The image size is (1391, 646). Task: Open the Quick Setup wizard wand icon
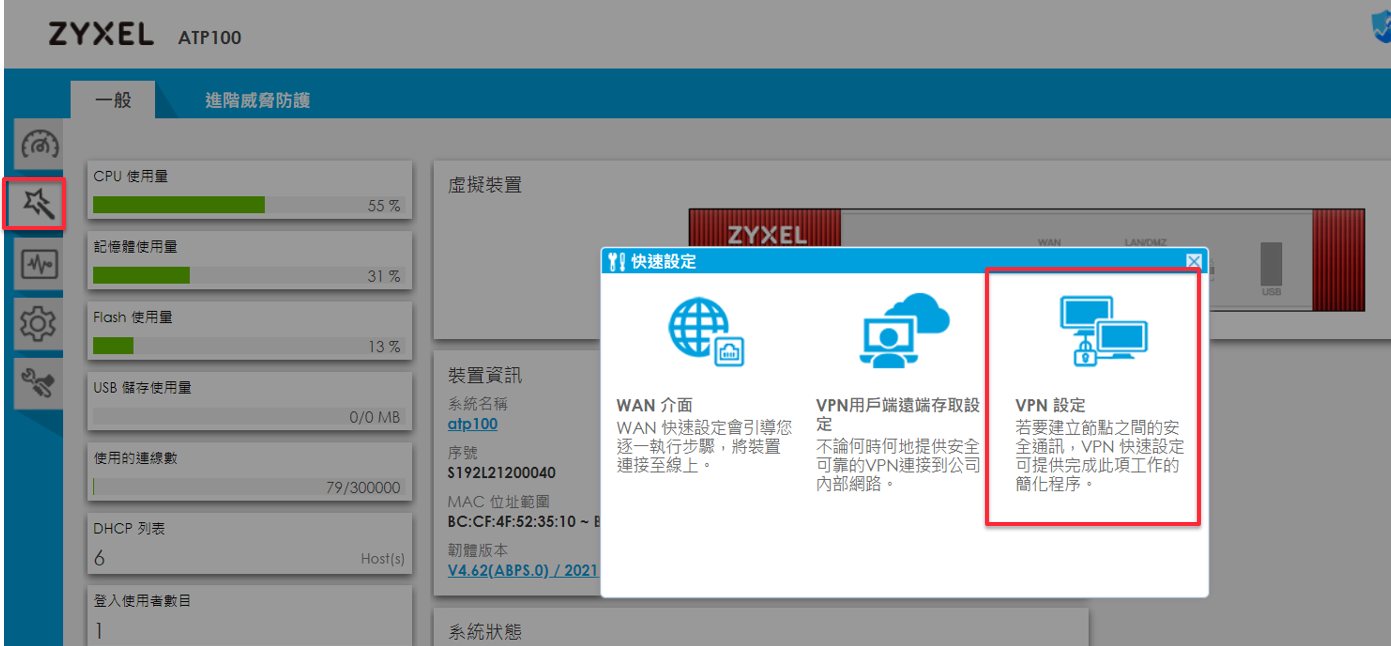36,204
